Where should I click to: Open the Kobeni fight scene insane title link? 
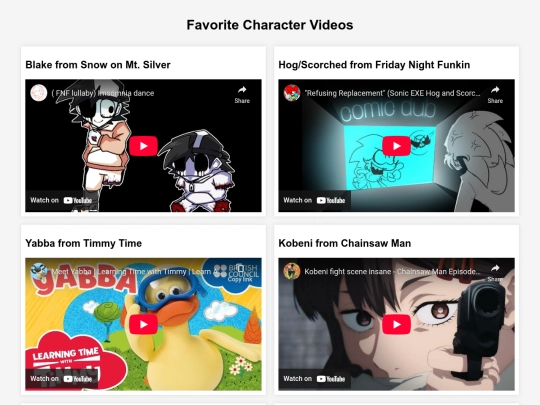(x=392, y=271)
